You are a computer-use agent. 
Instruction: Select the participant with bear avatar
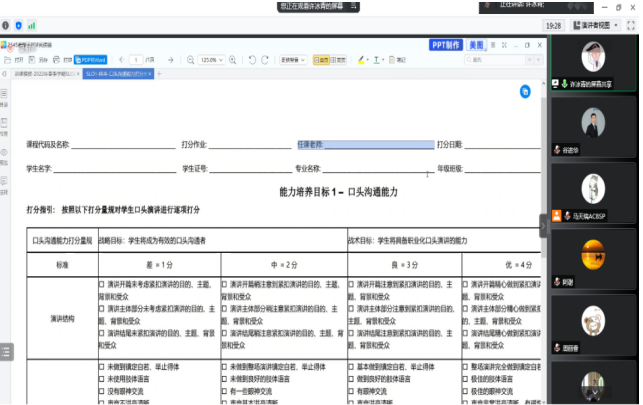pyautogui.click(x=593, y=326)
